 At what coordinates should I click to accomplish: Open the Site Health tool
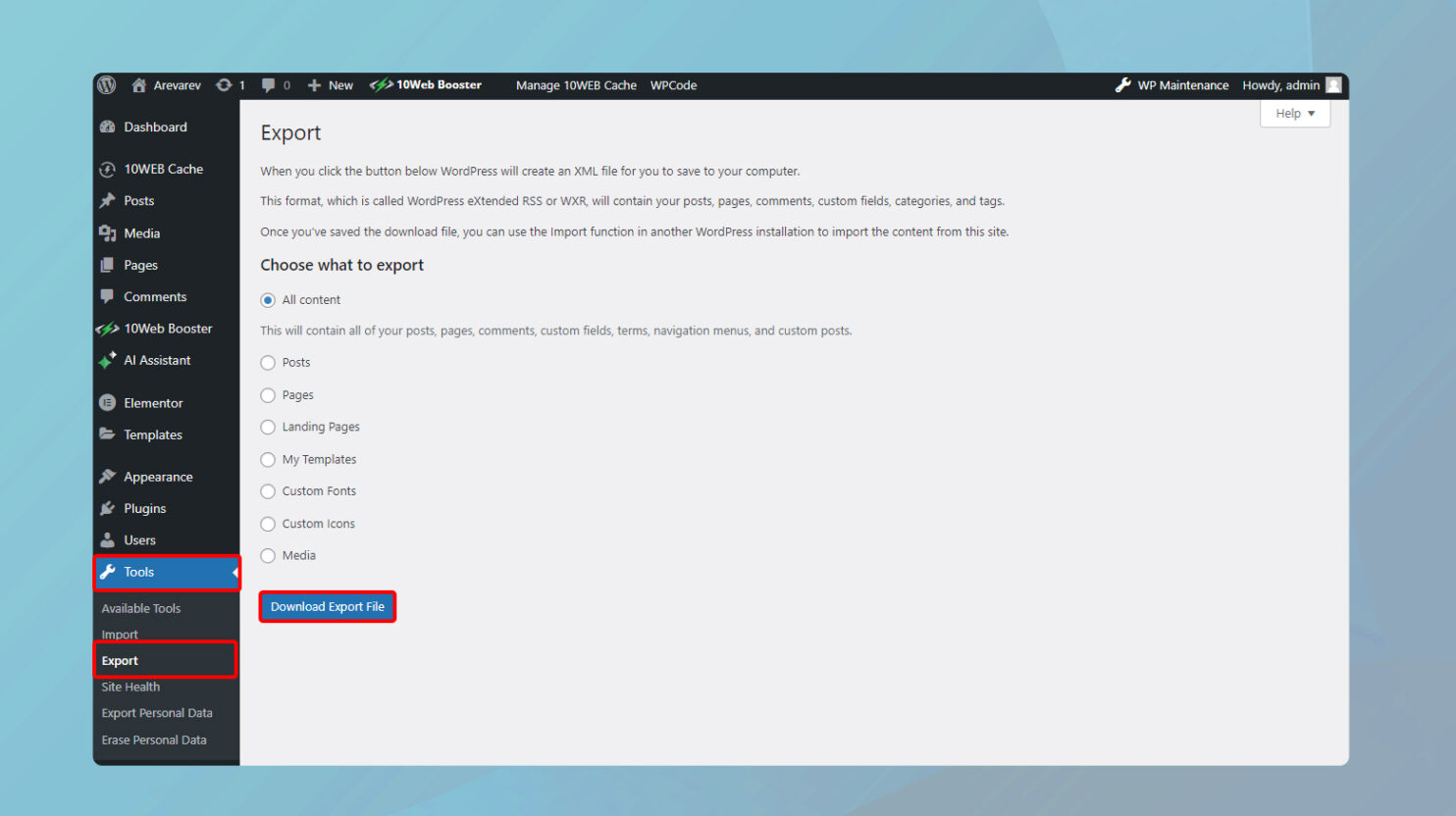pyautogui.click(x=130, y=687)
